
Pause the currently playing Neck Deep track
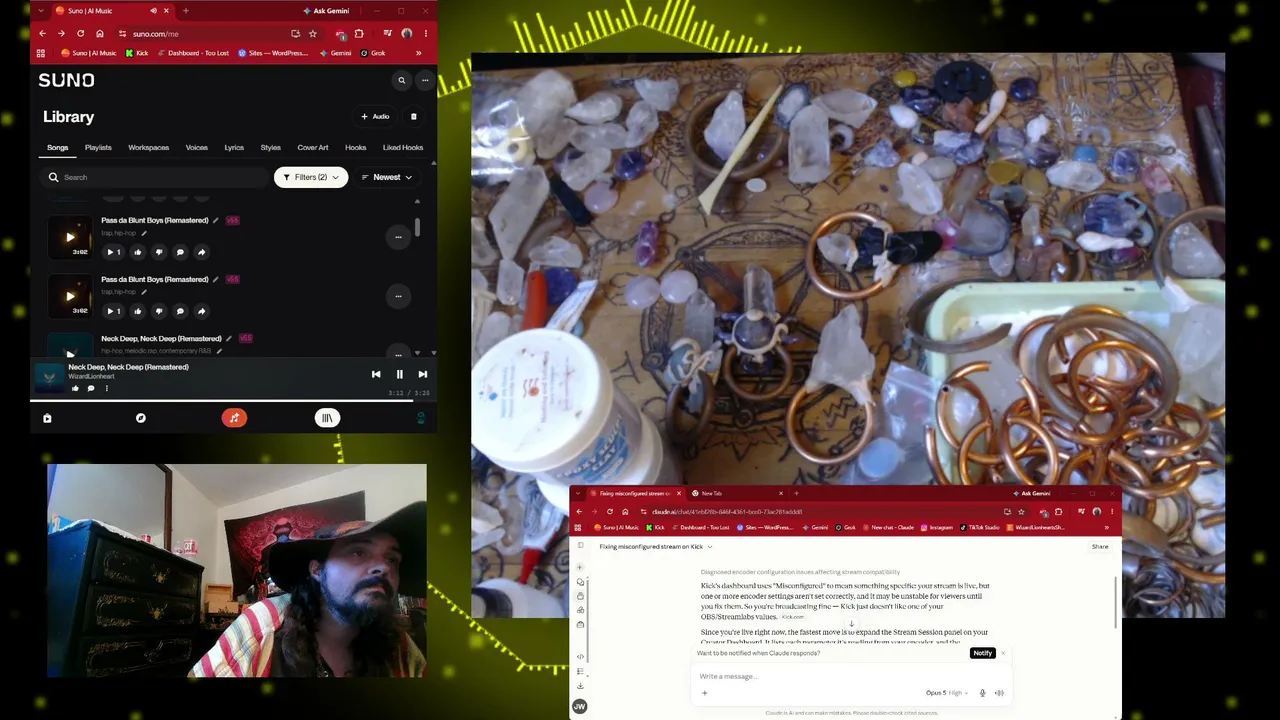tap(399, 374)
